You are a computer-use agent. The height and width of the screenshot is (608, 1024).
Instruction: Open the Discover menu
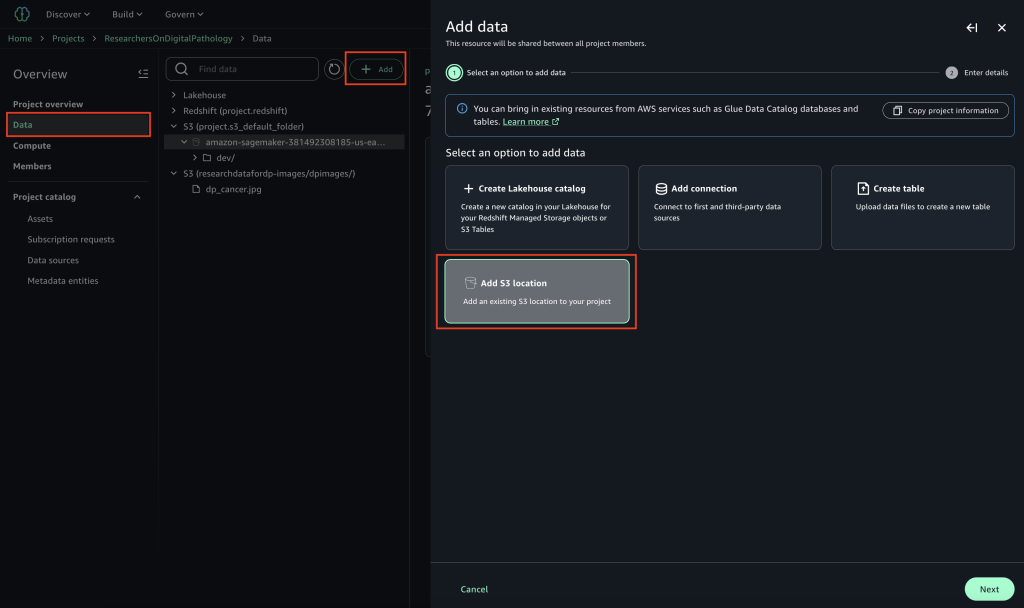click(67, 14)
